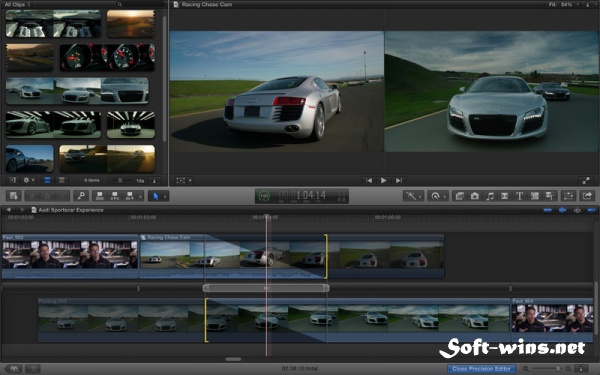Open the All Clips filter pop-up
Image resolution: width=600 pixels, height=375 pixels.
17,4
